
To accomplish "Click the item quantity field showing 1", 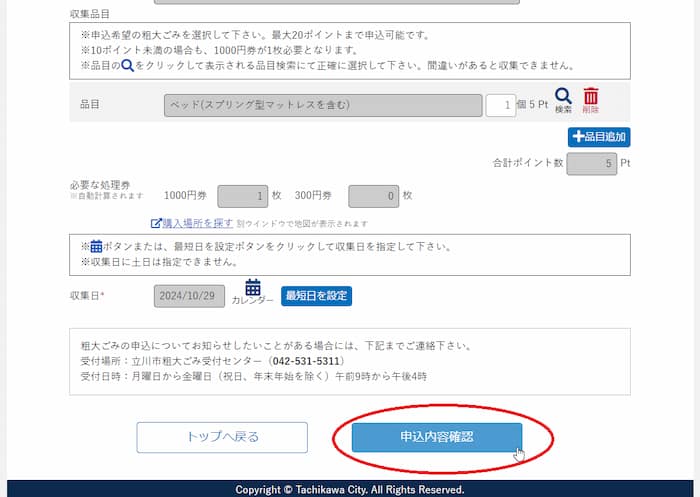I will point(500,105).
